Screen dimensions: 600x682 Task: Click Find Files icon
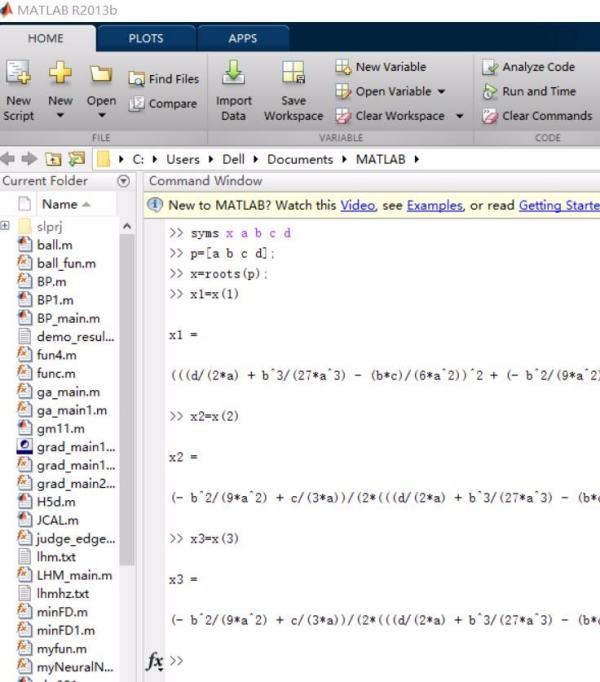pos(136,79)
